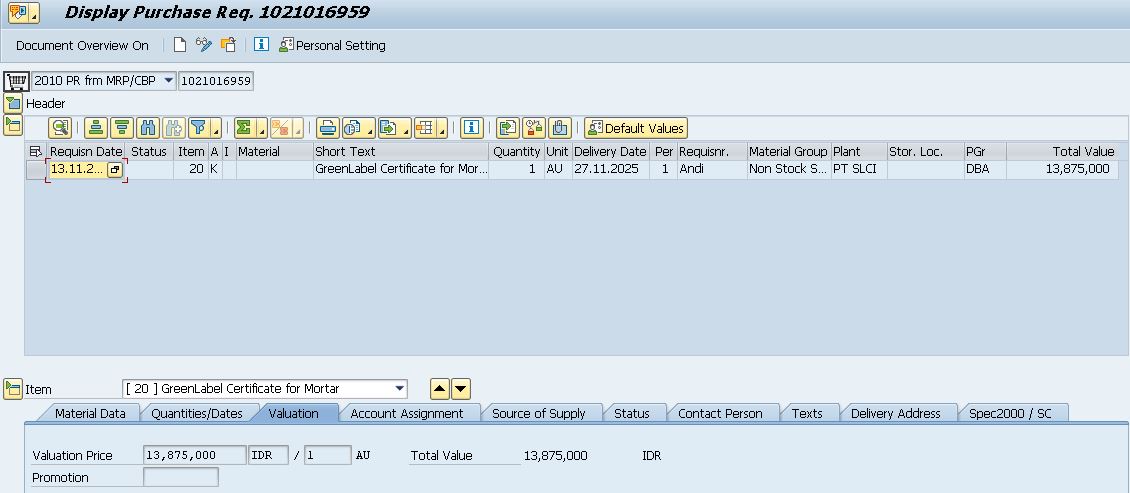Click the Print icon in grid toolbar

327,128
